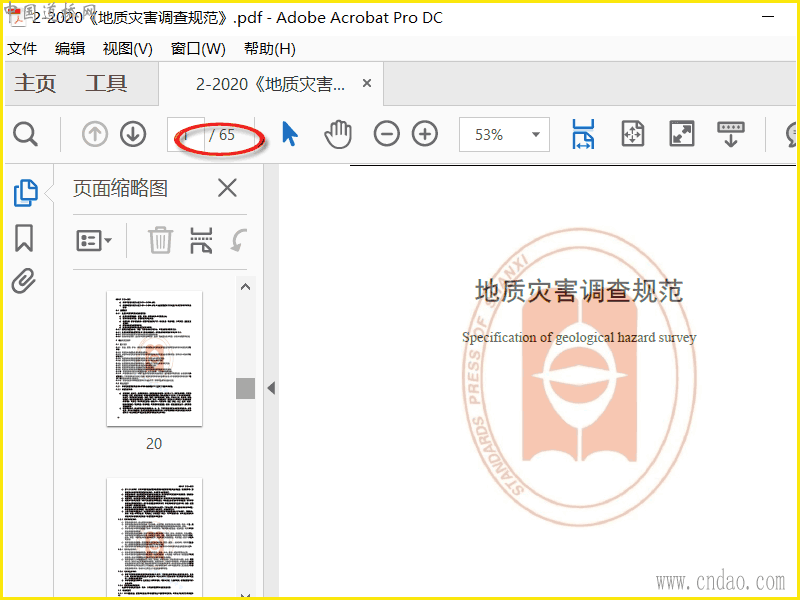Rotate page with the curved arrow icon
The height and width of the screenshot is (600, 800).
(x=238, y=240)
